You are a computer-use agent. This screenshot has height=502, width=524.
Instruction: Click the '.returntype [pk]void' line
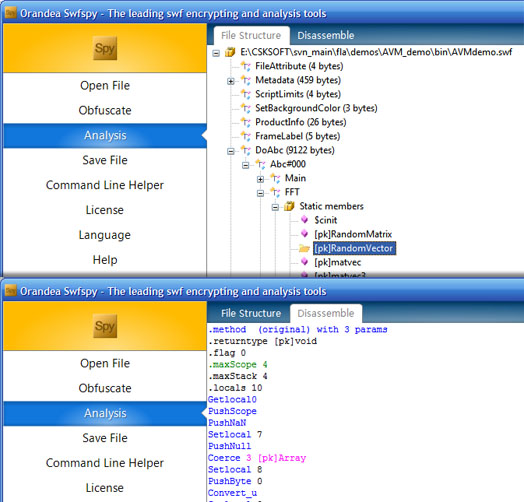262,341
